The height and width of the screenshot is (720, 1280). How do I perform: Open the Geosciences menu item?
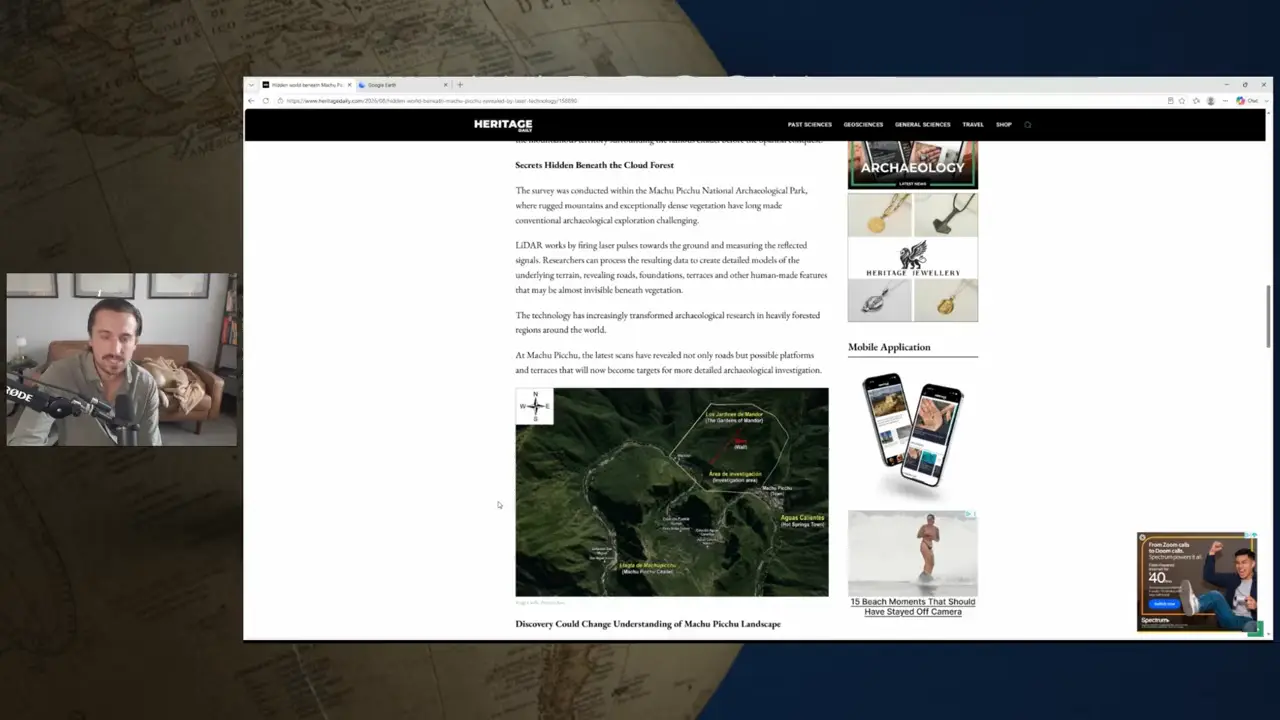[x=863, y=125]
